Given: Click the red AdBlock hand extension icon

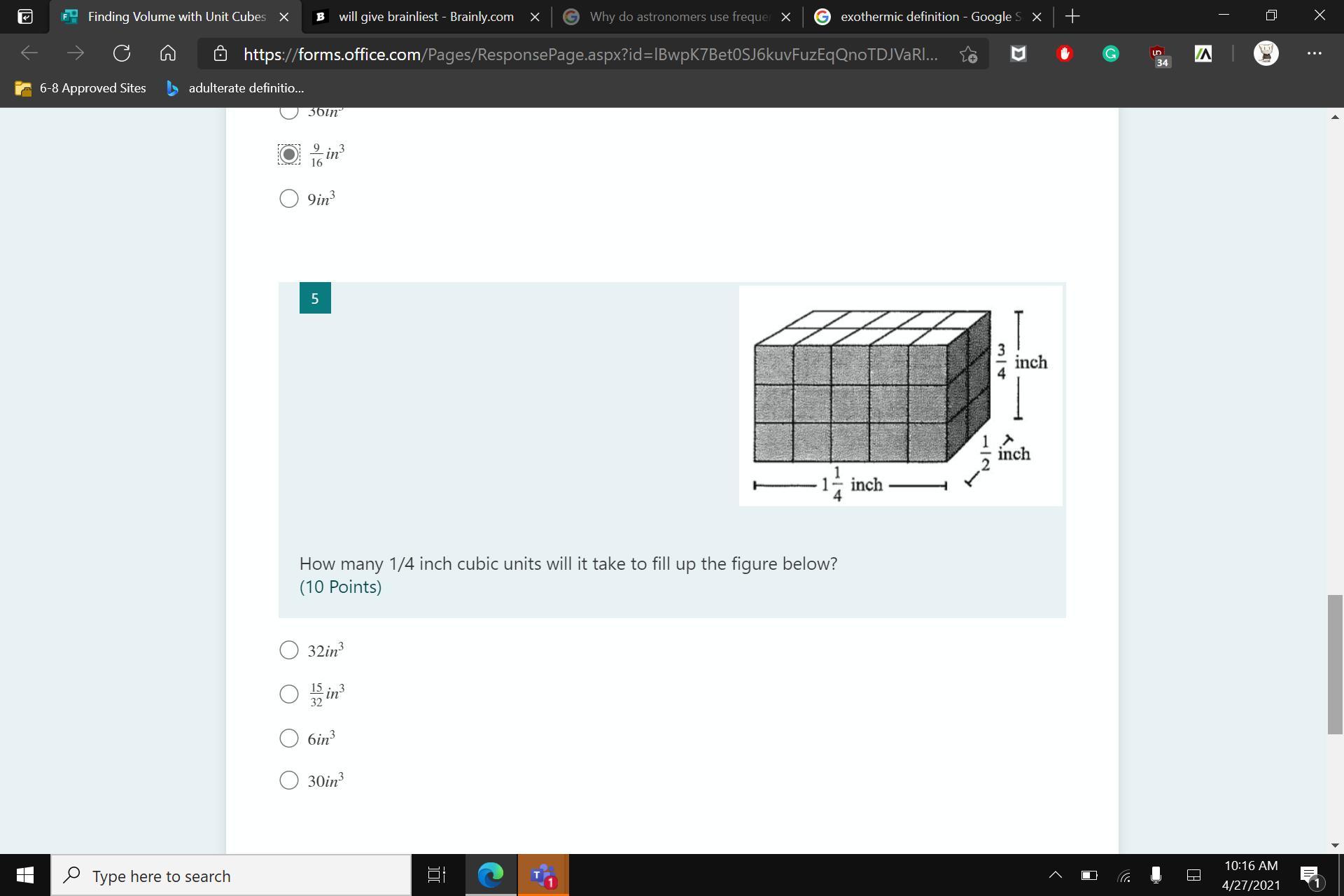Looking at the screenshot, I should coord(1064,54).
